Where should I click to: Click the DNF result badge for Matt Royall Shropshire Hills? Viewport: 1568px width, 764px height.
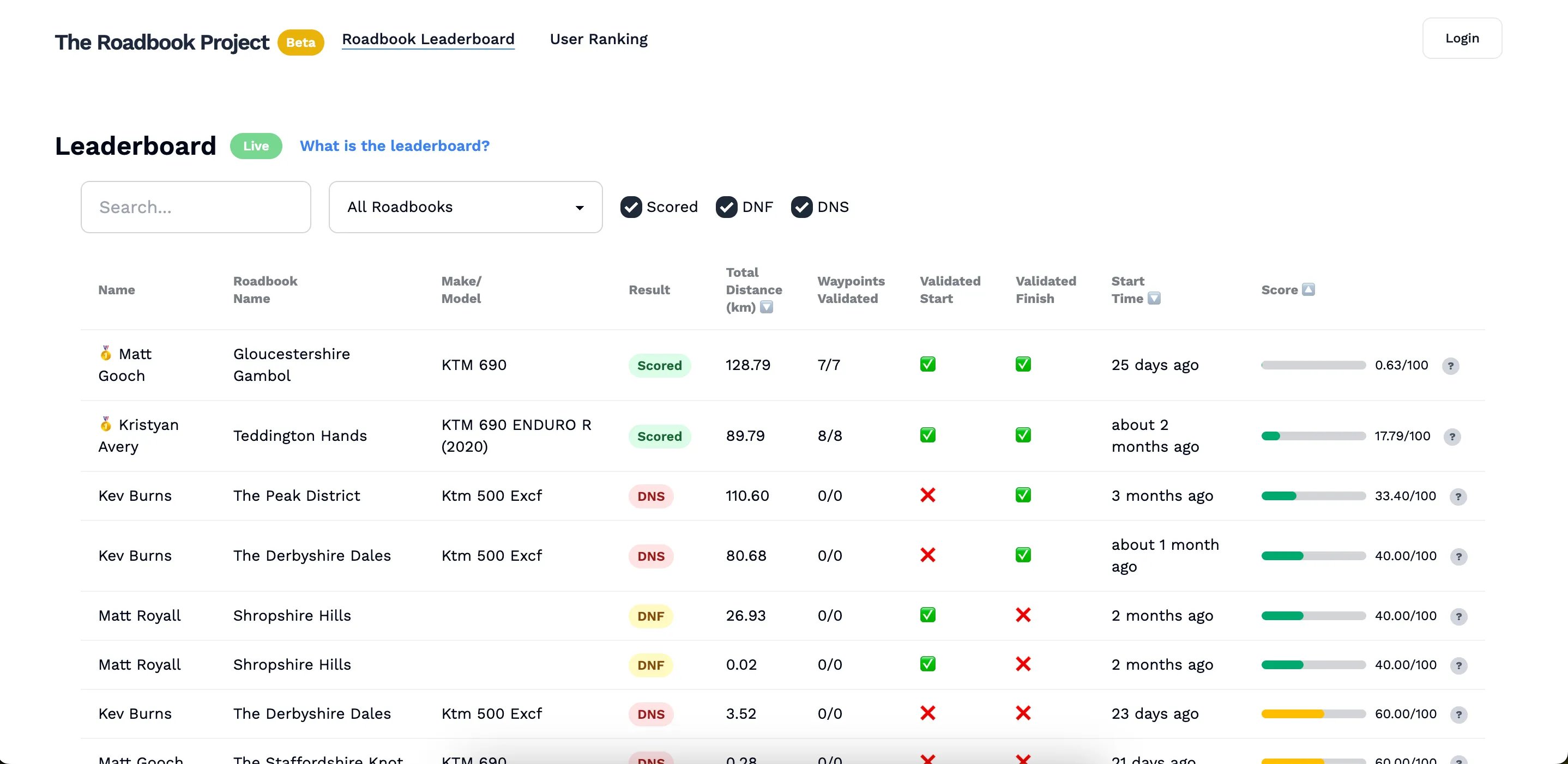(651, 615)
